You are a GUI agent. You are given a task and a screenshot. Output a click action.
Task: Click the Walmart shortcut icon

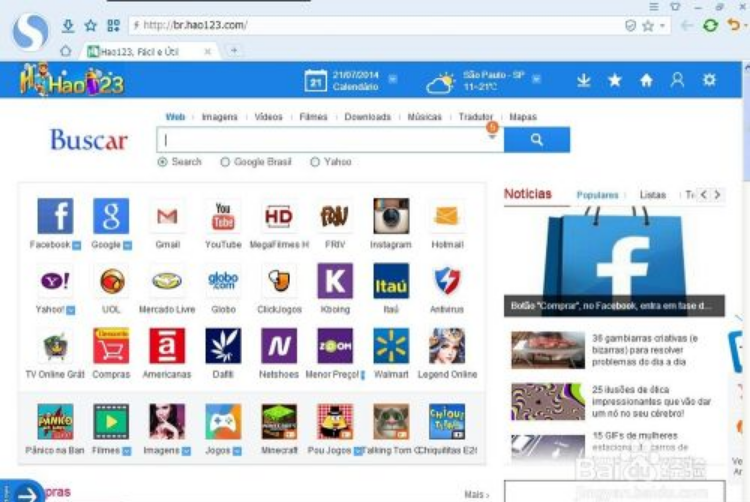click(391, 346)
